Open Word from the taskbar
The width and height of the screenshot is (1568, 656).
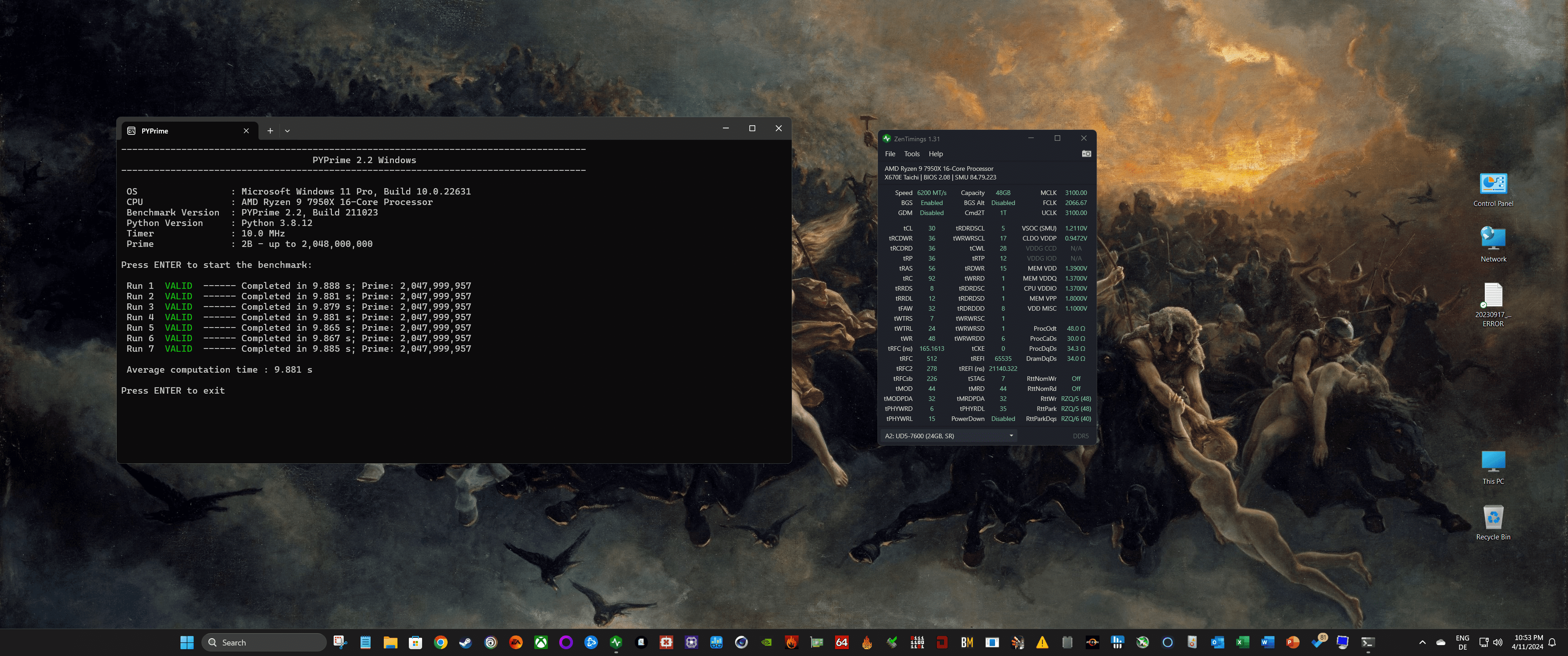point(1267,642)
